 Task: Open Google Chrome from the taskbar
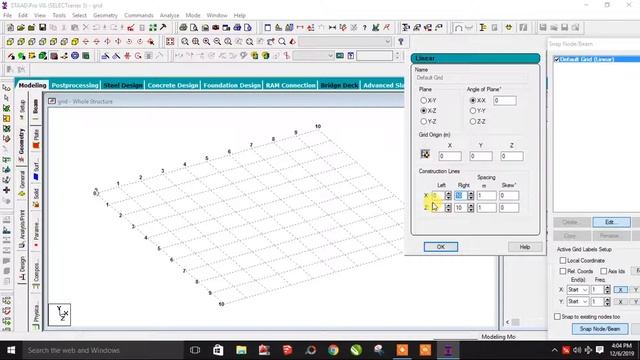(x=333, y=350)
